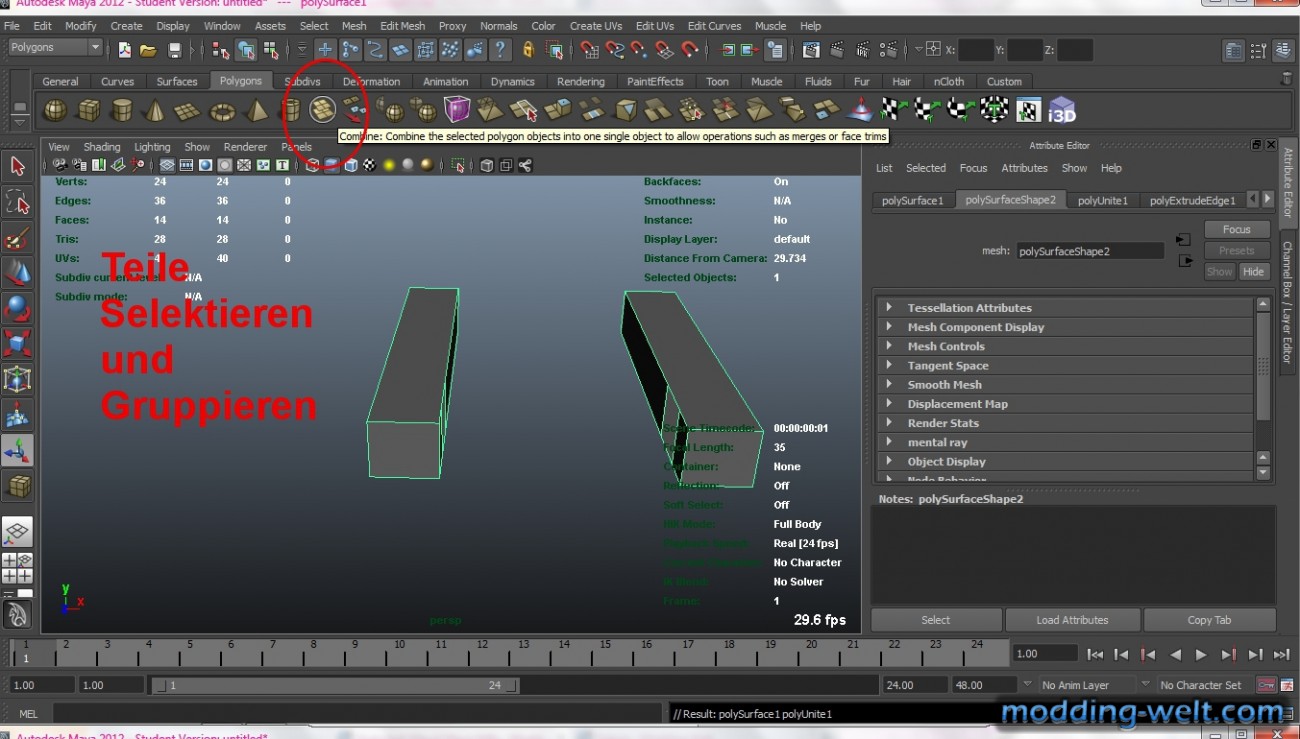Expand Mesh Controls section
This screenshot has height=739, width=1300.
point(1064,346)
